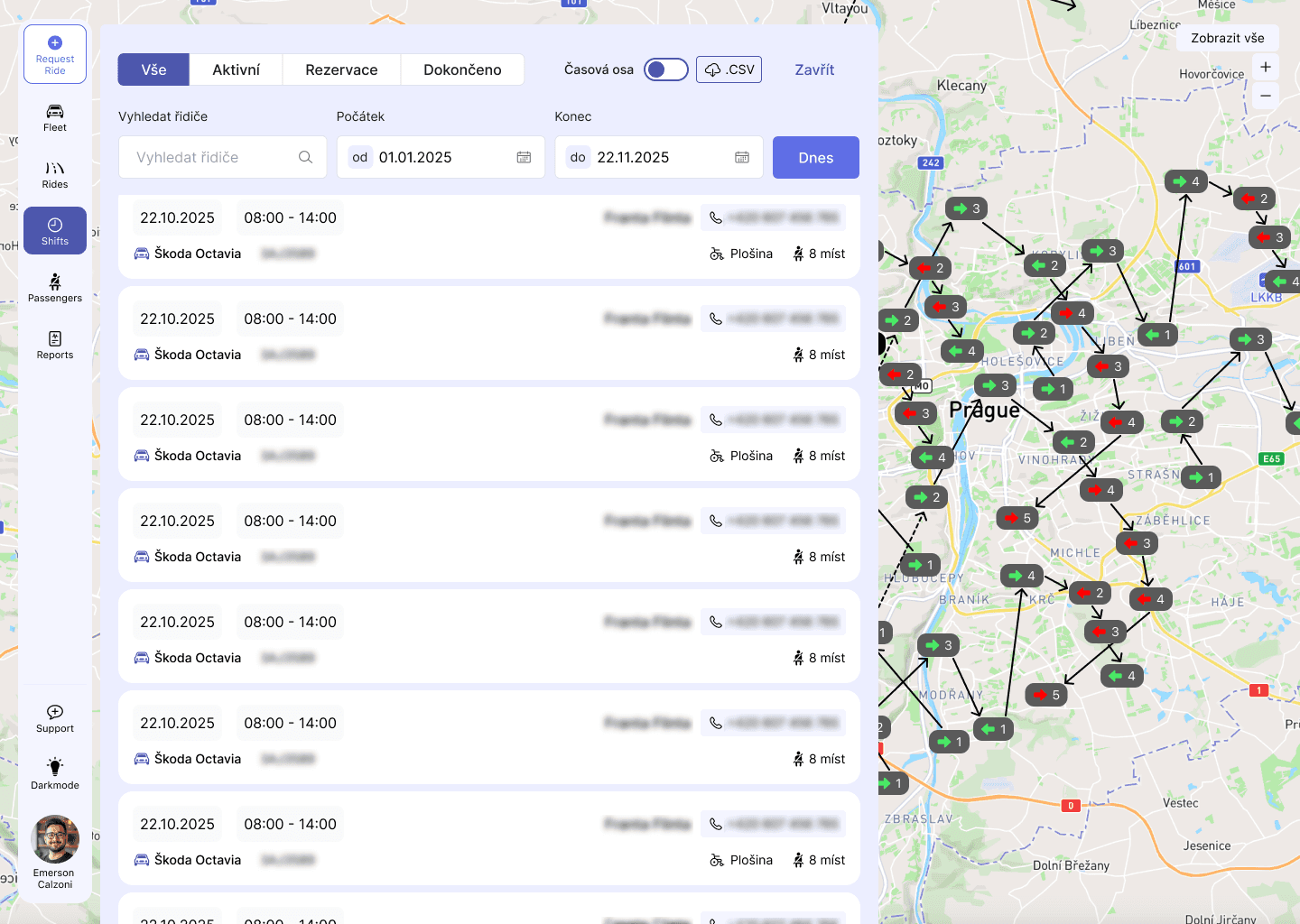Click phone icon in fifth shift card
Viewport: 1300px width, 924px height.
click(x=716, y=622)
